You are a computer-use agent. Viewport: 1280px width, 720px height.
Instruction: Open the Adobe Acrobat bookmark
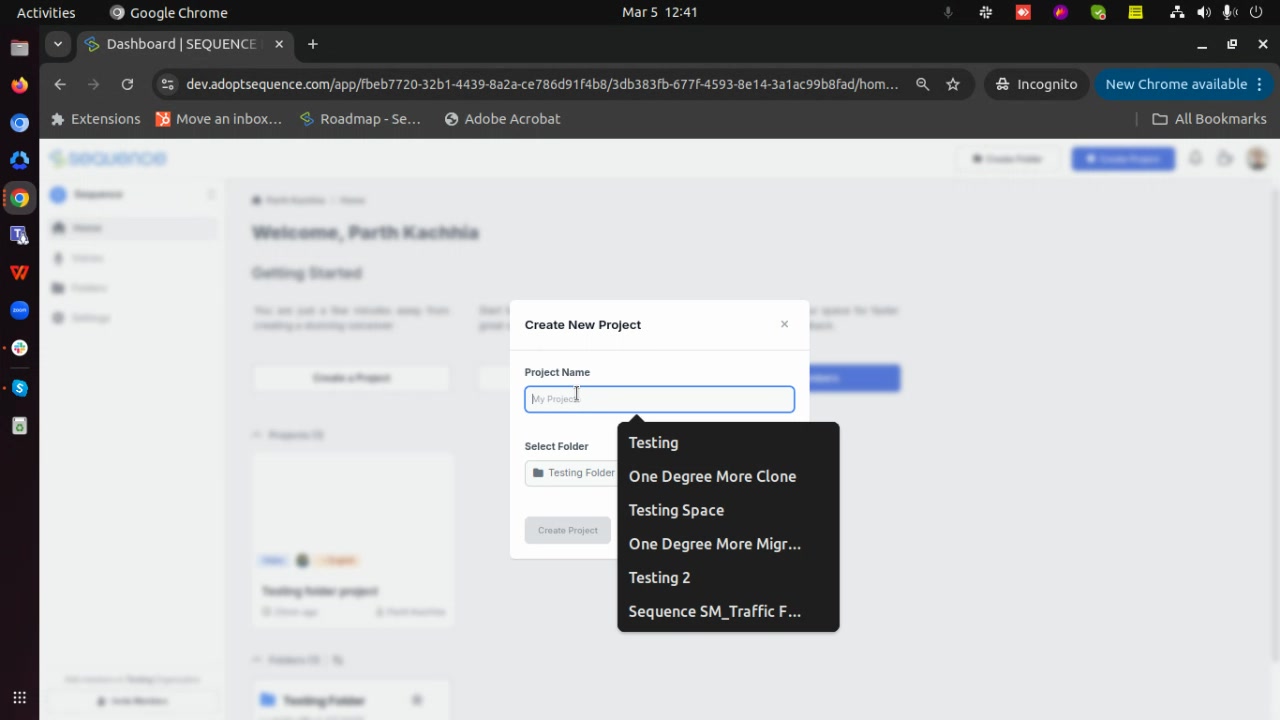coord(501,119)
